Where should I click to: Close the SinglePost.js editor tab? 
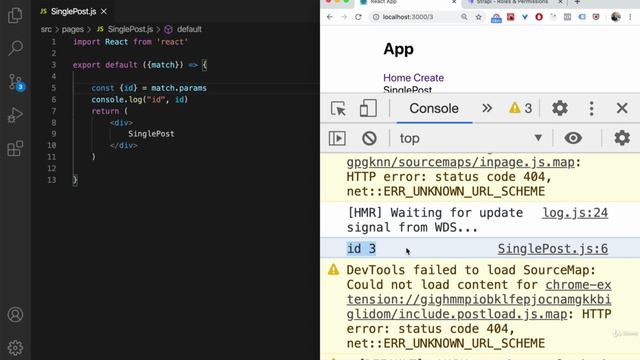click(104, 11)
